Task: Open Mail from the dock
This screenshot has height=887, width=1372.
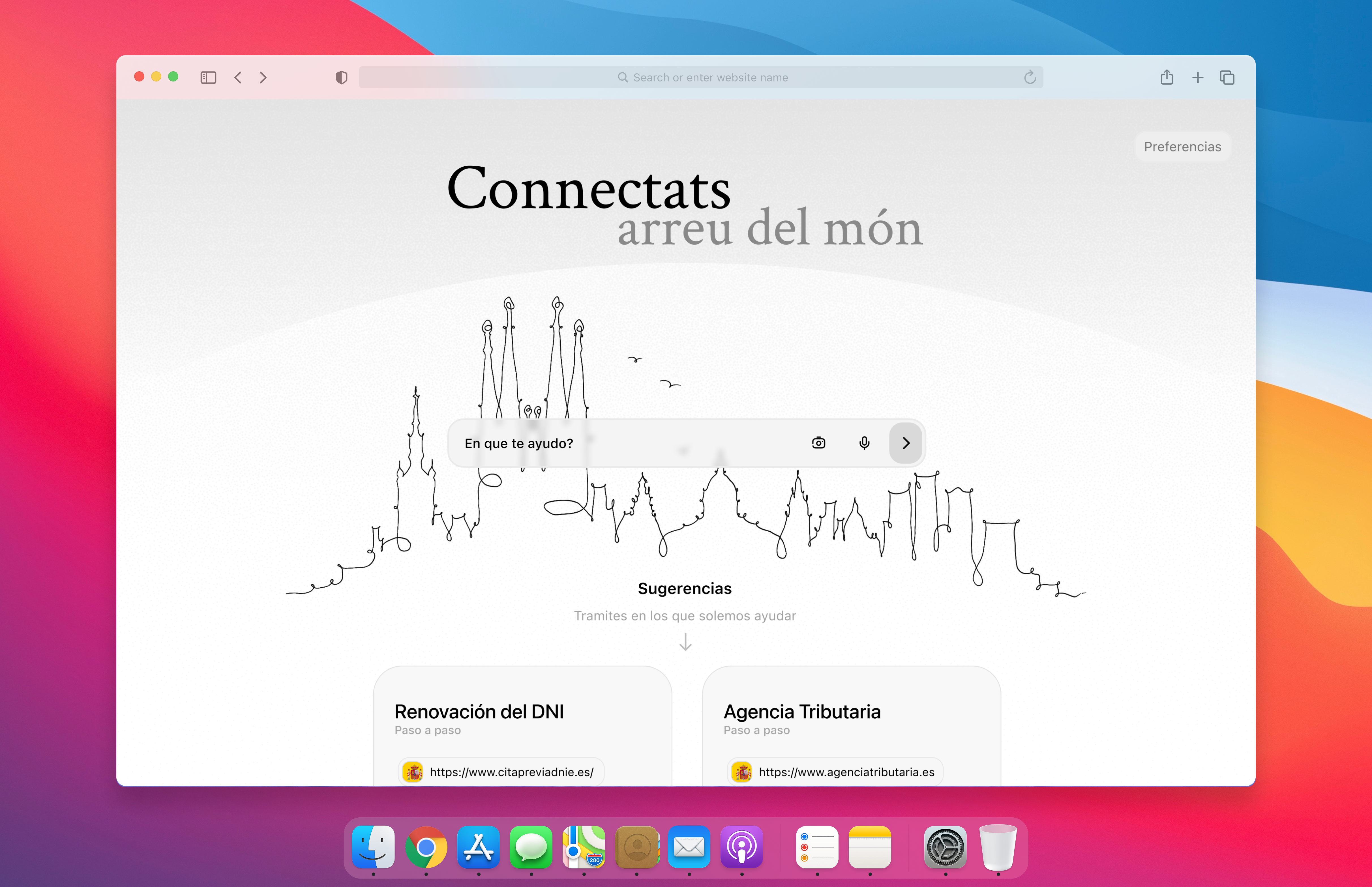Action: (689, 847)
